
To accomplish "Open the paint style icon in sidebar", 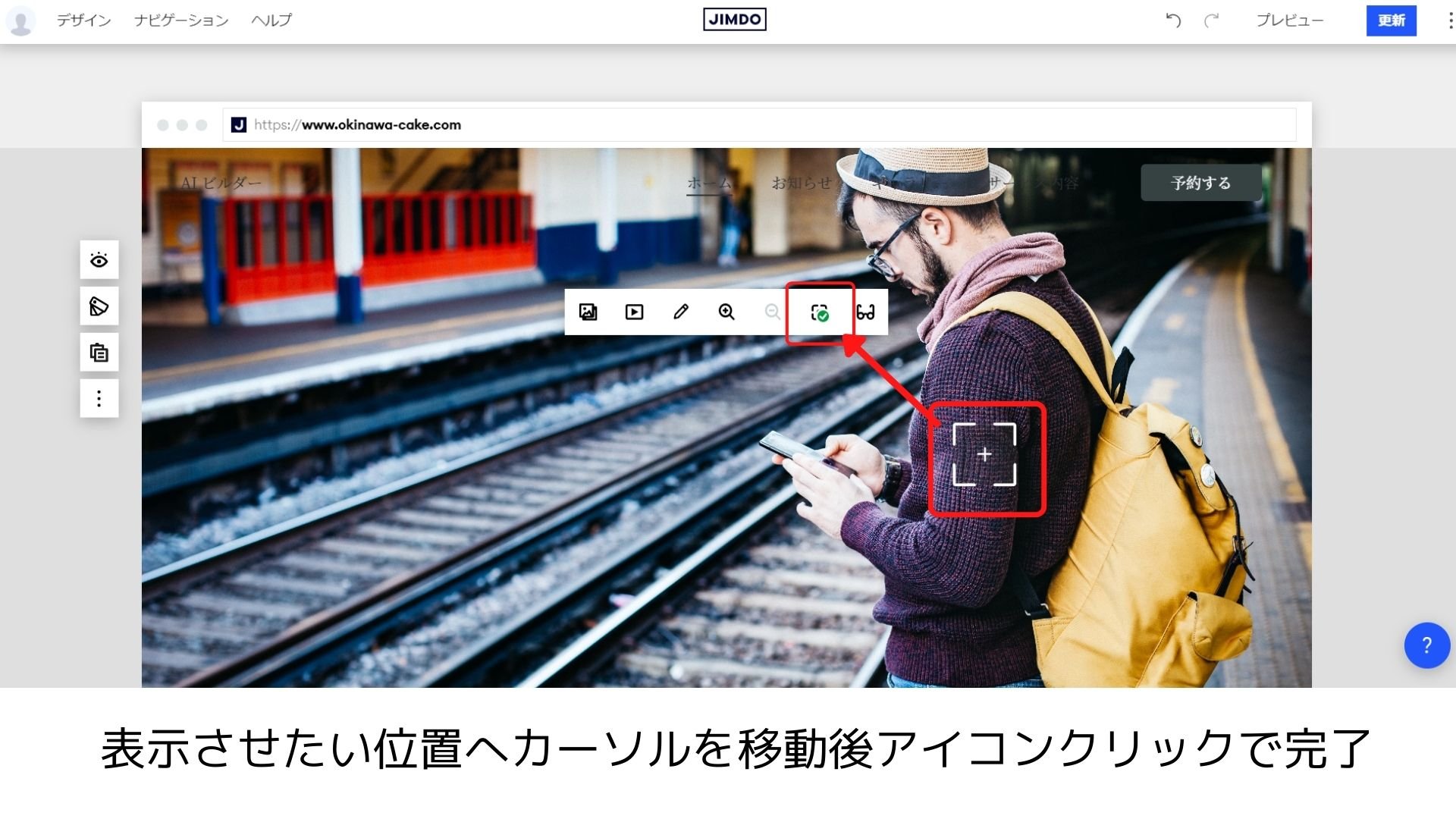I will [x=99, y=306].
